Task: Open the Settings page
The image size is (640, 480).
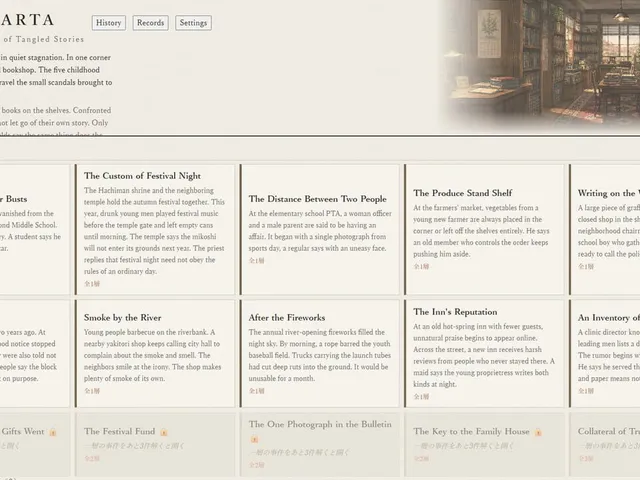Action: click(x=193, y=23)
